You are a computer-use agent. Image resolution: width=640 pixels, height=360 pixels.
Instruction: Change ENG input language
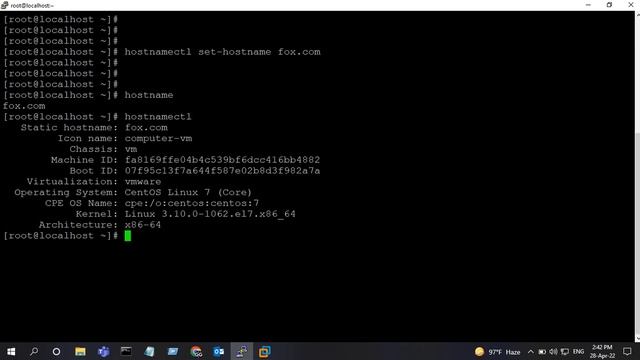pyautogui.click(x=578, y=352)
